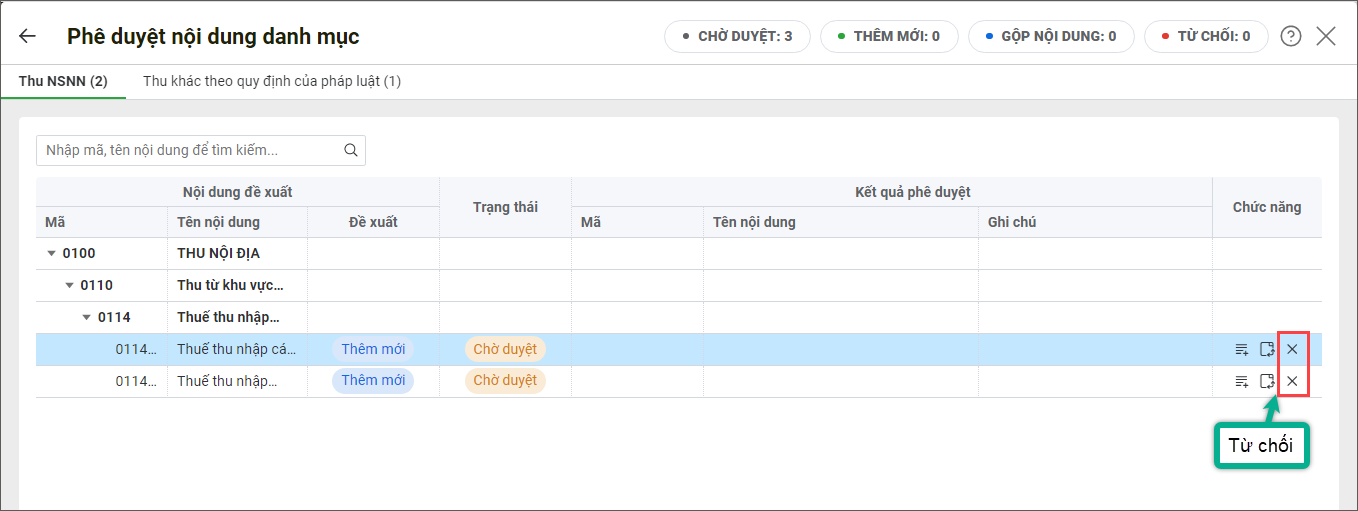Click the back arrow beside the page title

pos(27,36)
